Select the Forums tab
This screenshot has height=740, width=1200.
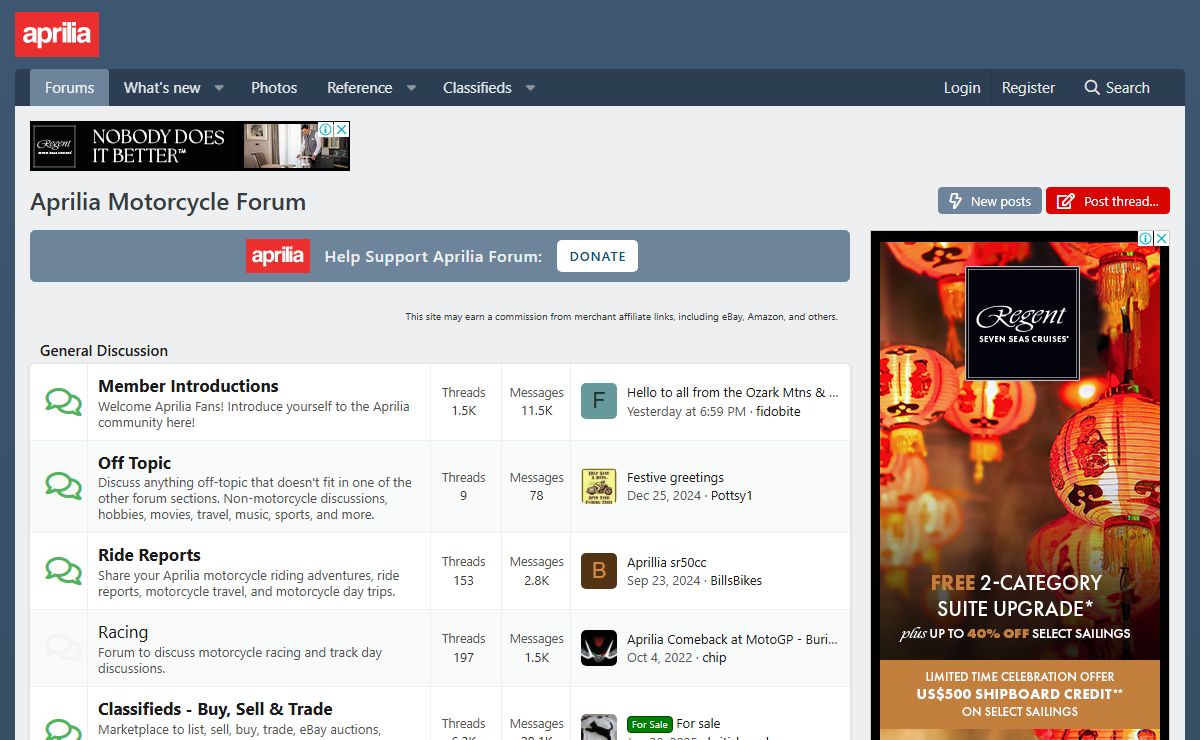(69, 88)
